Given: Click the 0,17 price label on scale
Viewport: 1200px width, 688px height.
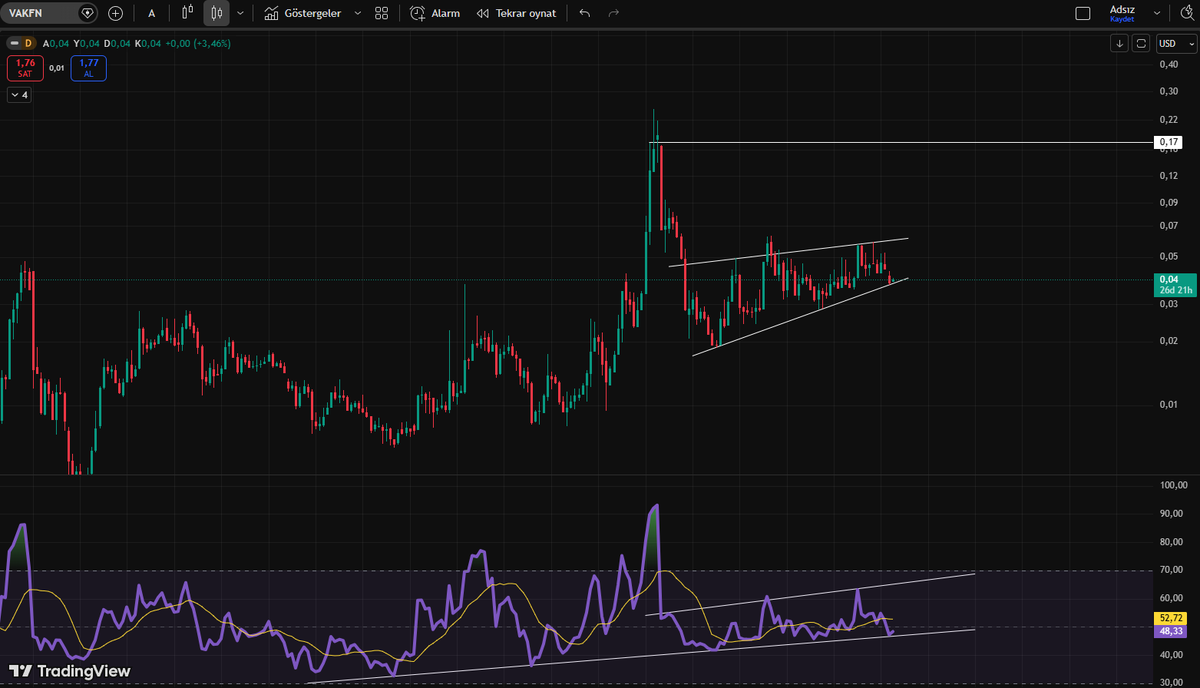Looking at the screenshot, I should [1168, 143].
